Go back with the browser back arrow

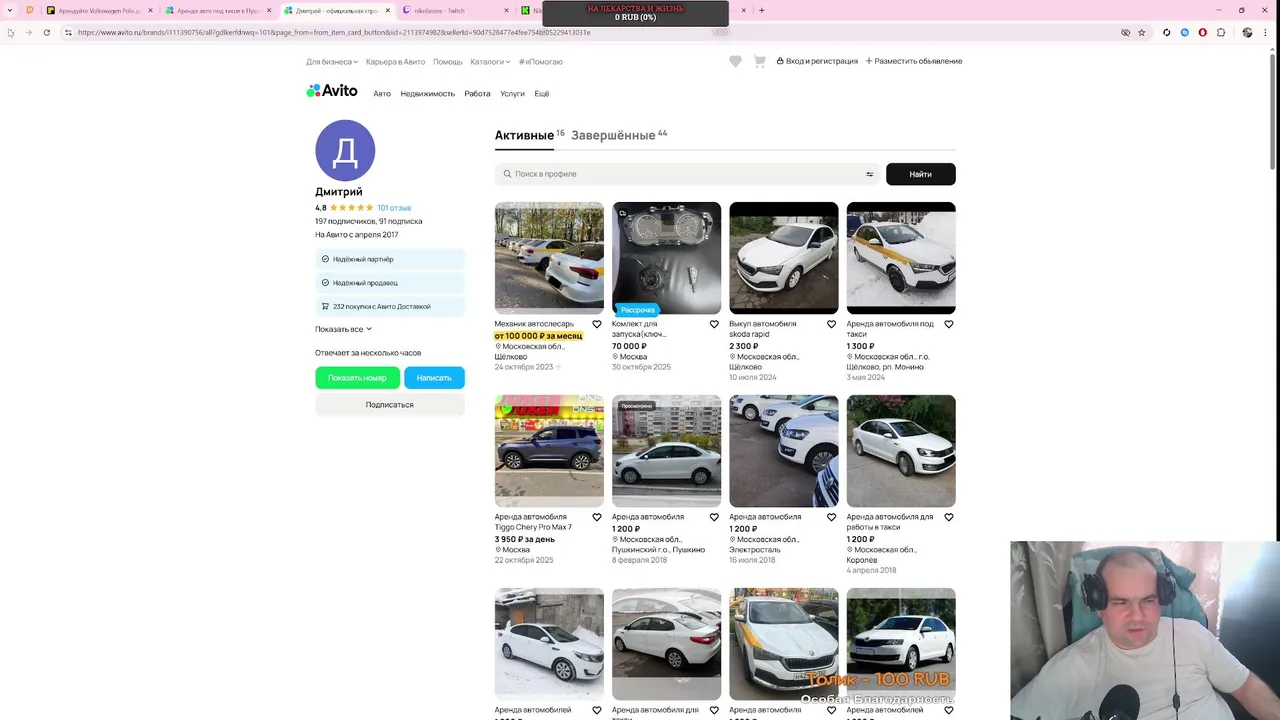(x=10, y=32)
